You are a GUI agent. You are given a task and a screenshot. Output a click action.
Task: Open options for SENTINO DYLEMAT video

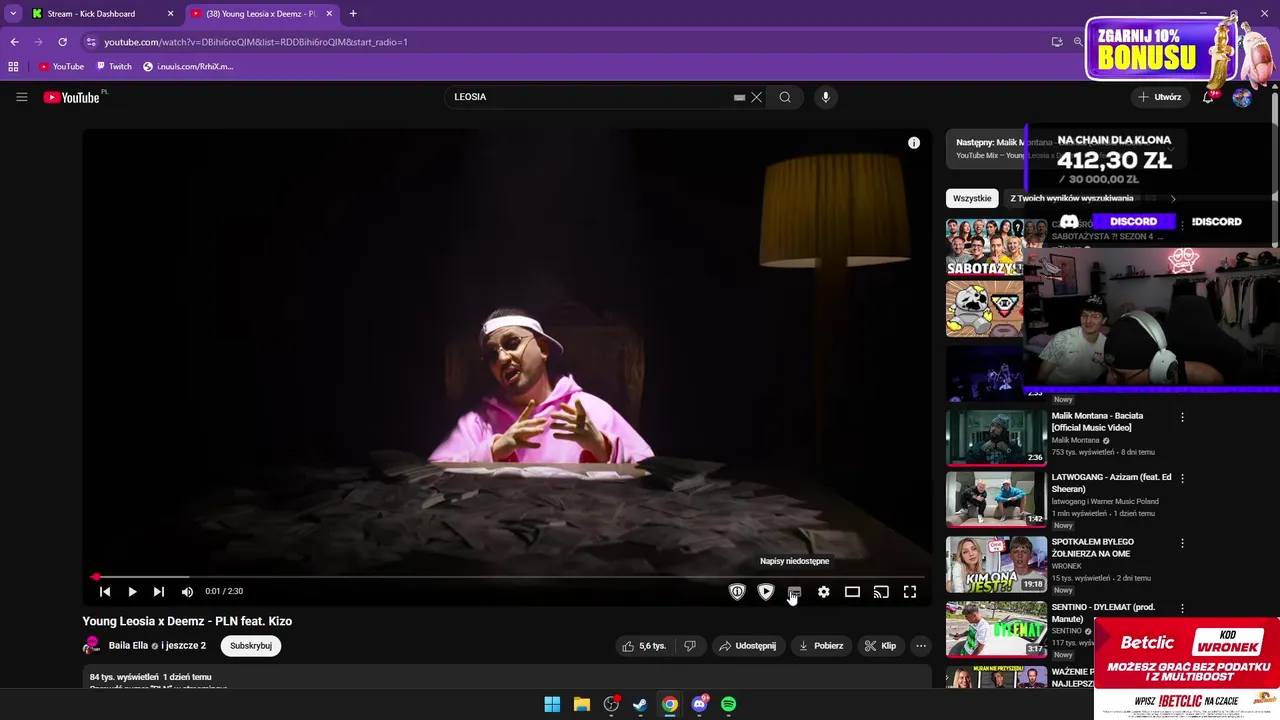click(x=1182, y=608)
